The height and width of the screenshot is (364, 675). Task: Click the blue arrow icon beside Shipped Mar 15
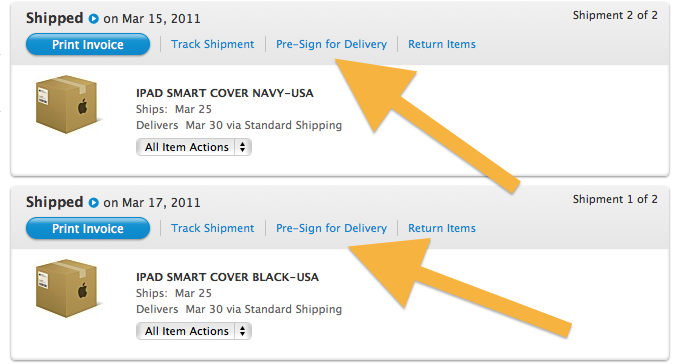click(93, 19)
